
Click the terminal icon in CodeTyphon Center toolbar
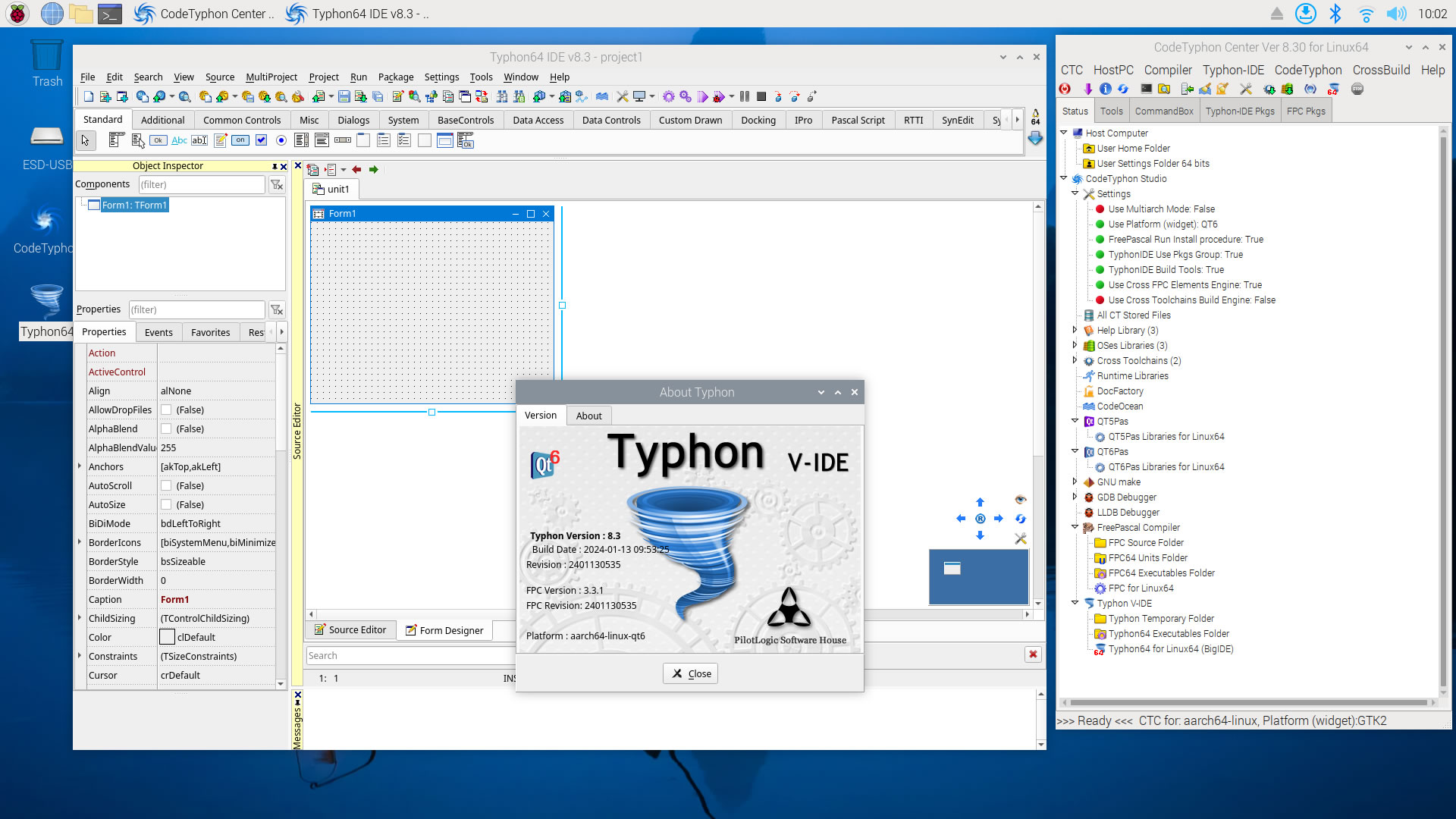(x=1147, y=89)
